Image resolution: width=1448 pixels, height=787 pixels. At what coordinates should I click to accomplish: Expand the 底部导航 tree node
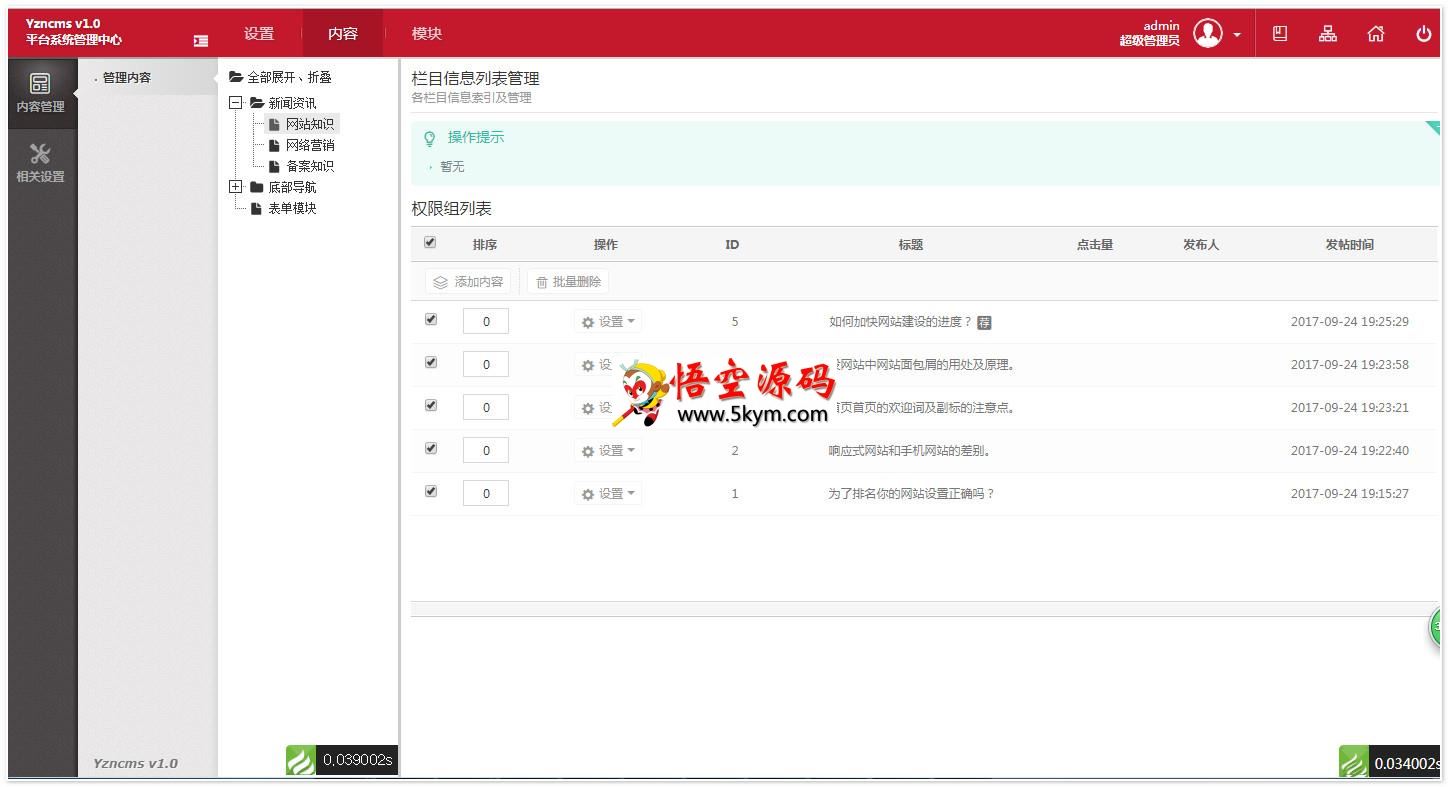236,186
